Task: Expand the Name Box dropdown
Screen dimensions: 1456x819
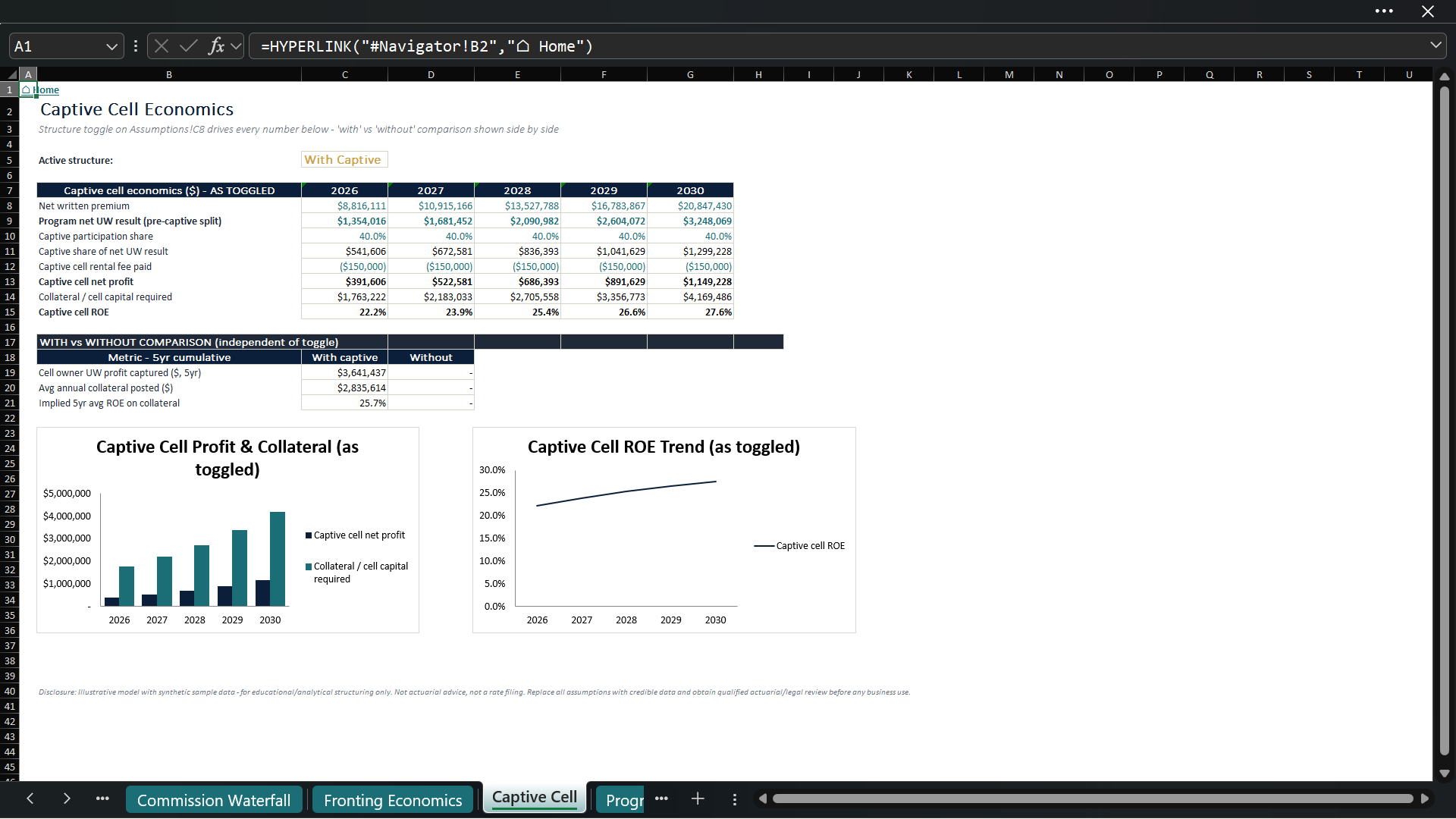Action: pos(111,46)
